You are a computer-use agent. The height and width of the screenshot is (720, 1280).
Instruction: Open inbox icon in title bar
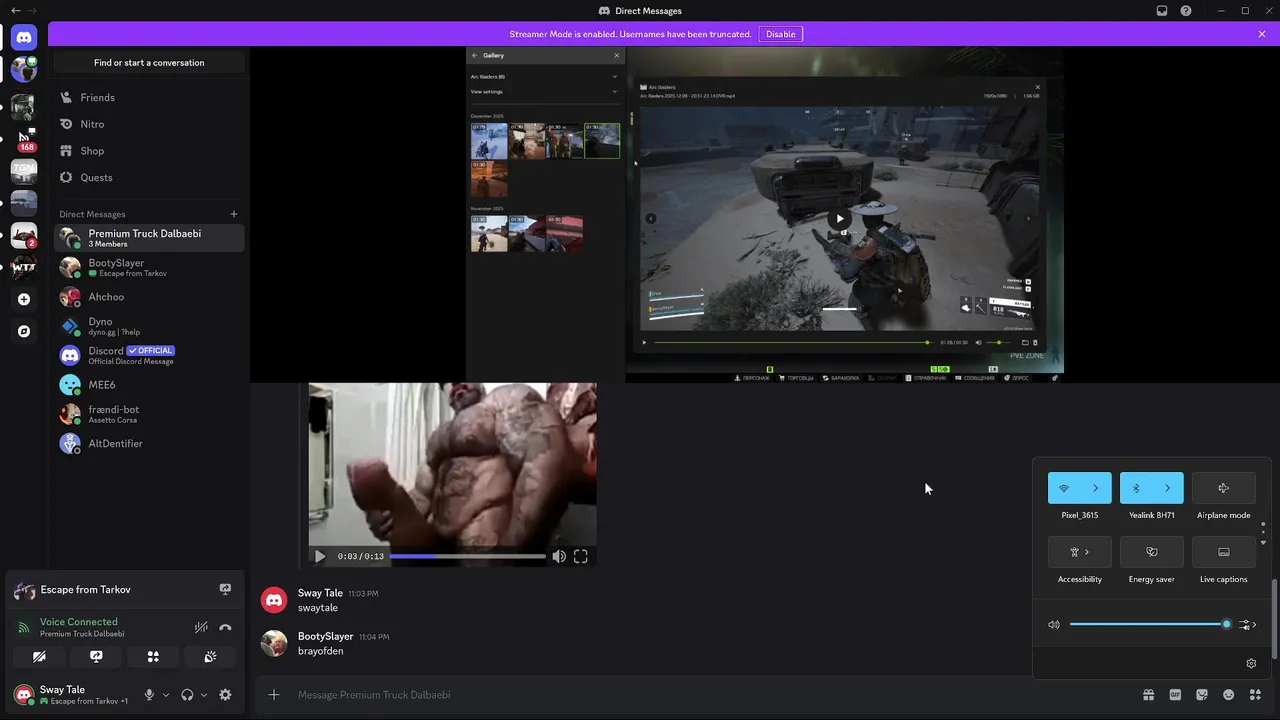click(1162, 11)
